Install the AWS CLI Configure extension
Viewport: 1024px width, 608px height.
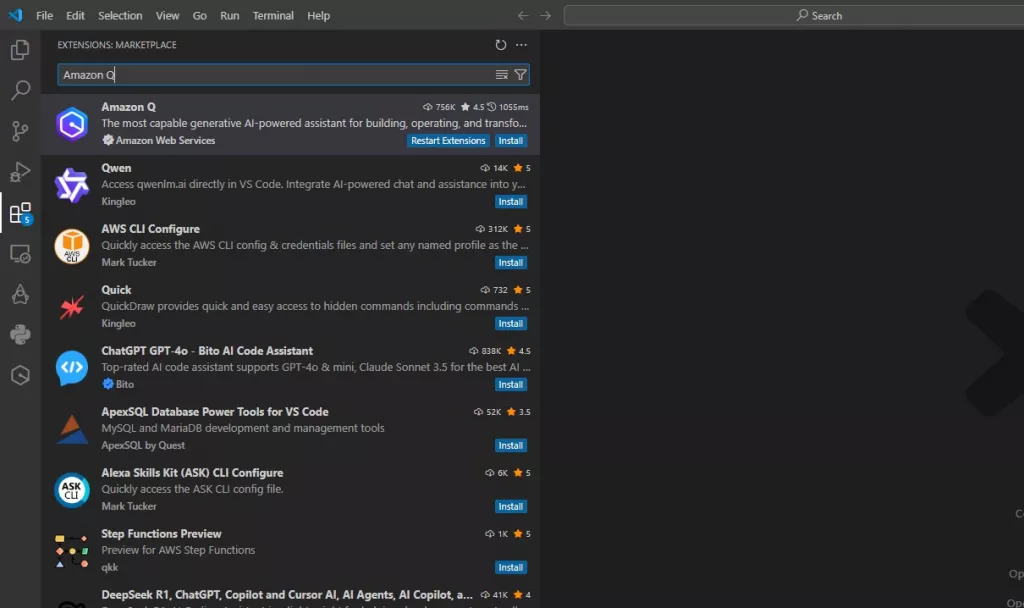click(x=511, y=263)
